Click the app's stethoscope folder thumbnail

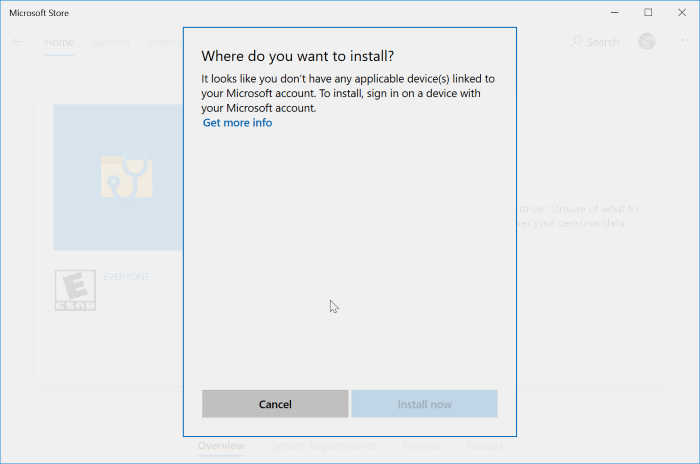pyautogui.click(x=118, y=177)
